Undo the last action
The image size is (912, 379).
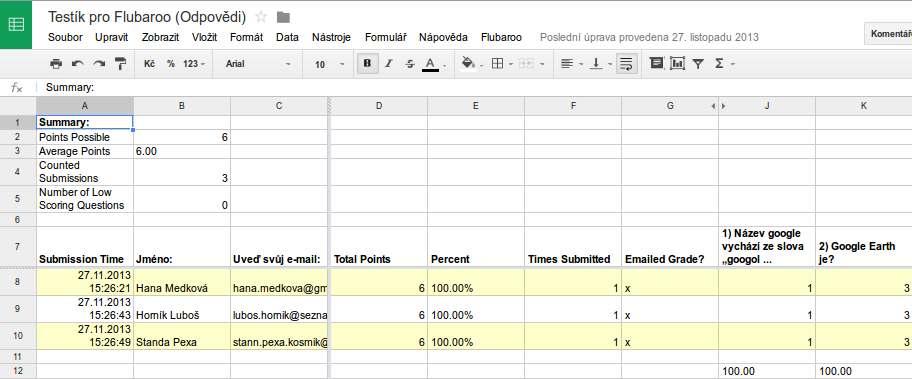77,64
